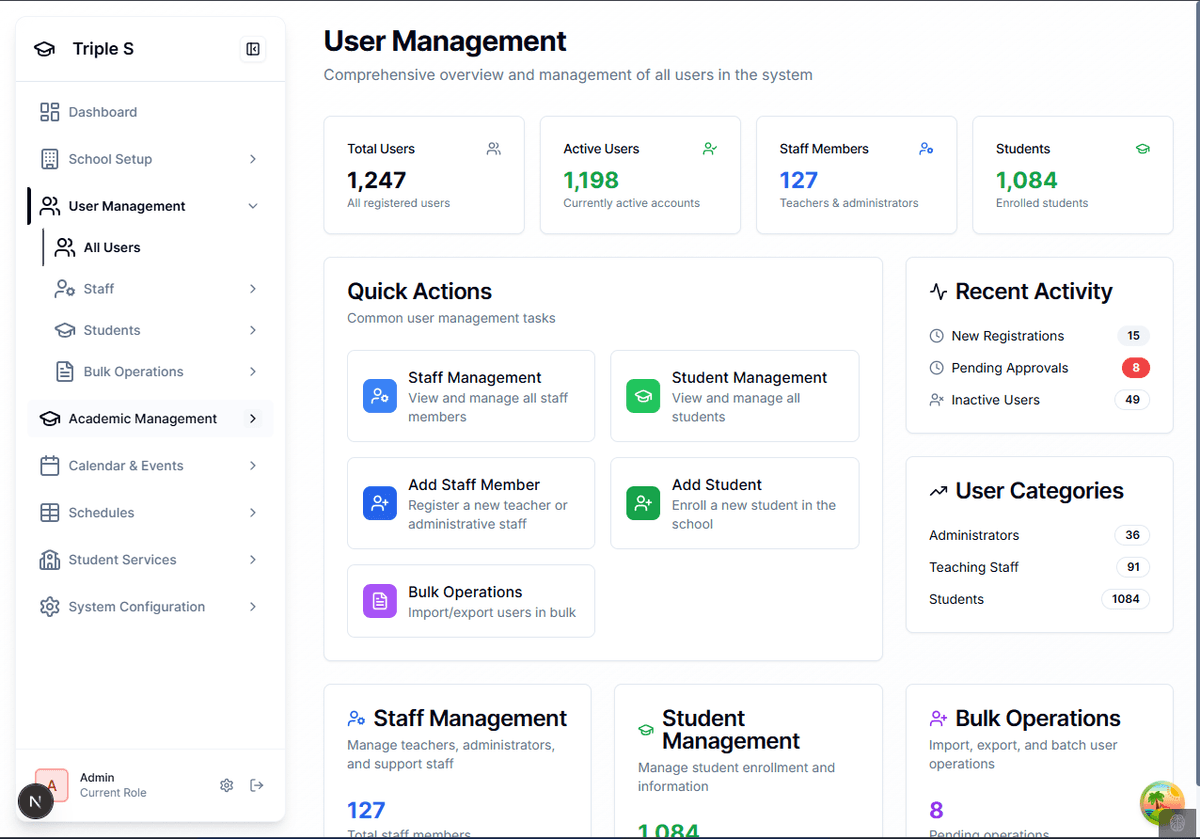This screenshot has width=1200, height=839.
Task: Select the Dashboard icon in the sidebar
Action: [48, 112]
